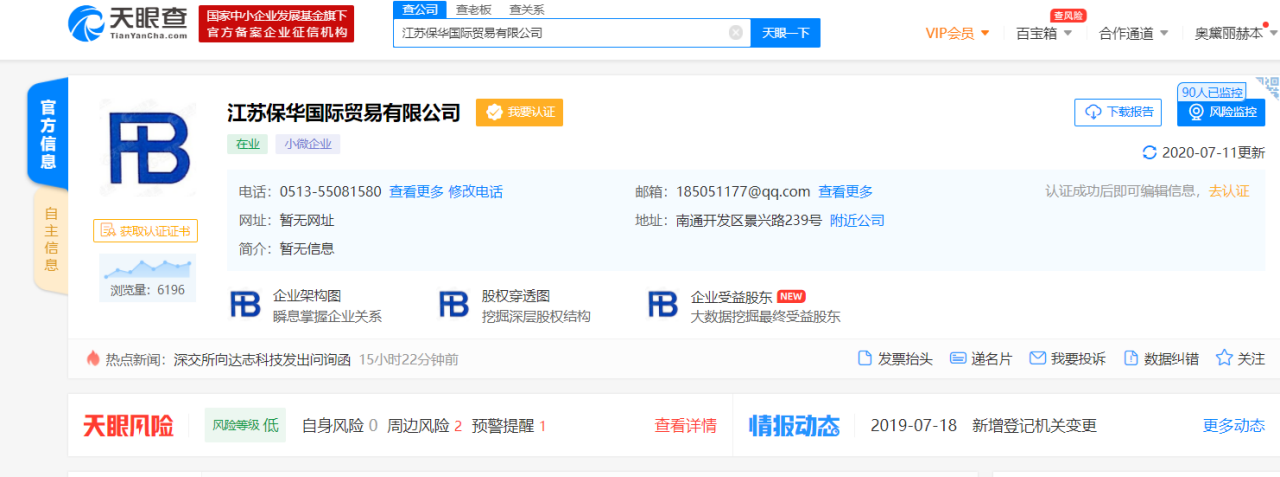Click 查看更多 next to the phone number
The image size is (1280, 477).
(x=416, y=192)
